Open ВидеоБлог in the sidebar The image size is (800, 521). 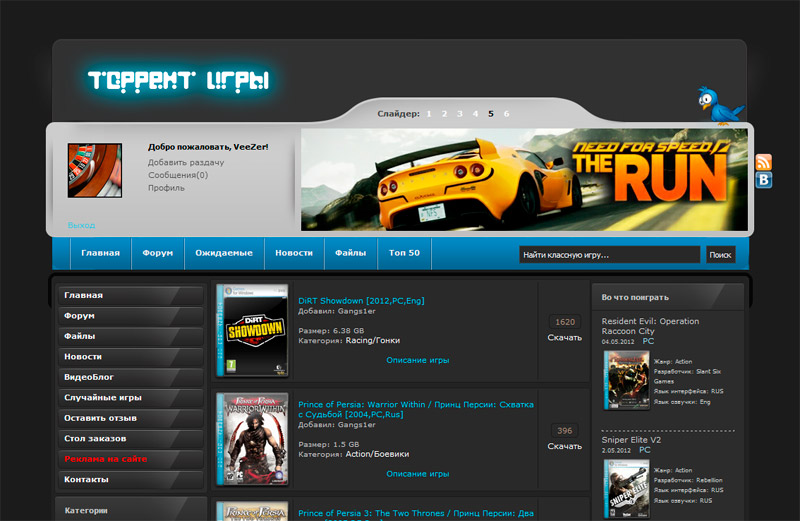tap(131, 377)
